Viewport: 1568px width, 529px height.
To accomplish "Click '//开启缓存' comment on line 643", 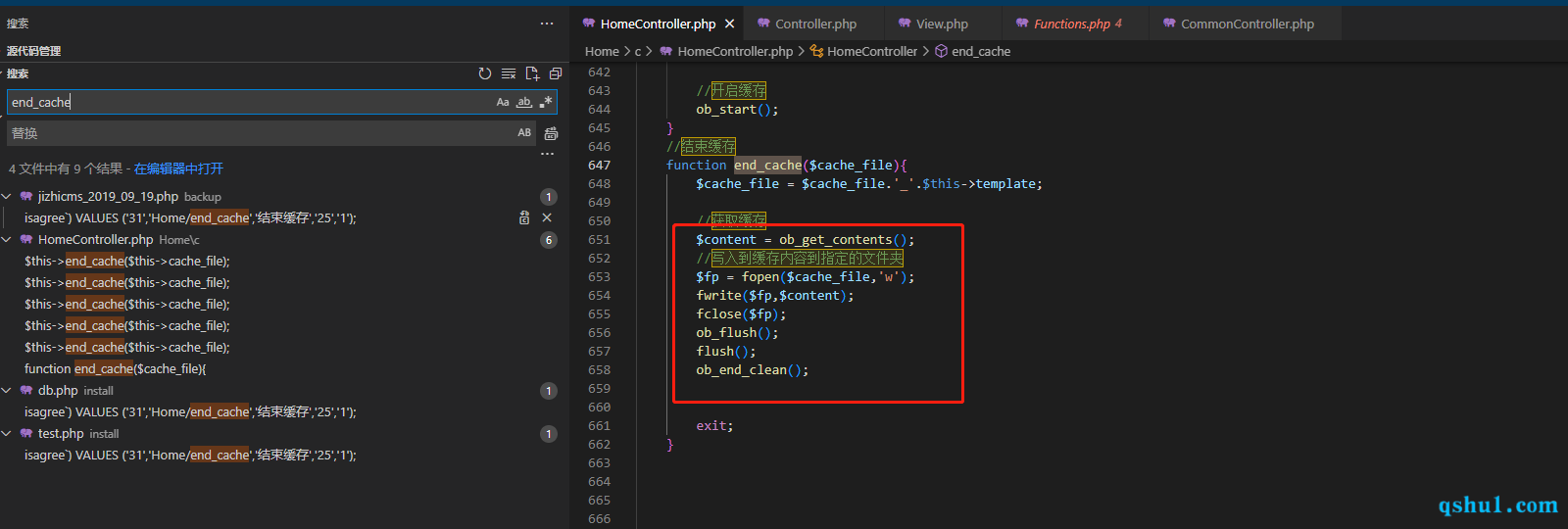I will click(x=731, y=90).
